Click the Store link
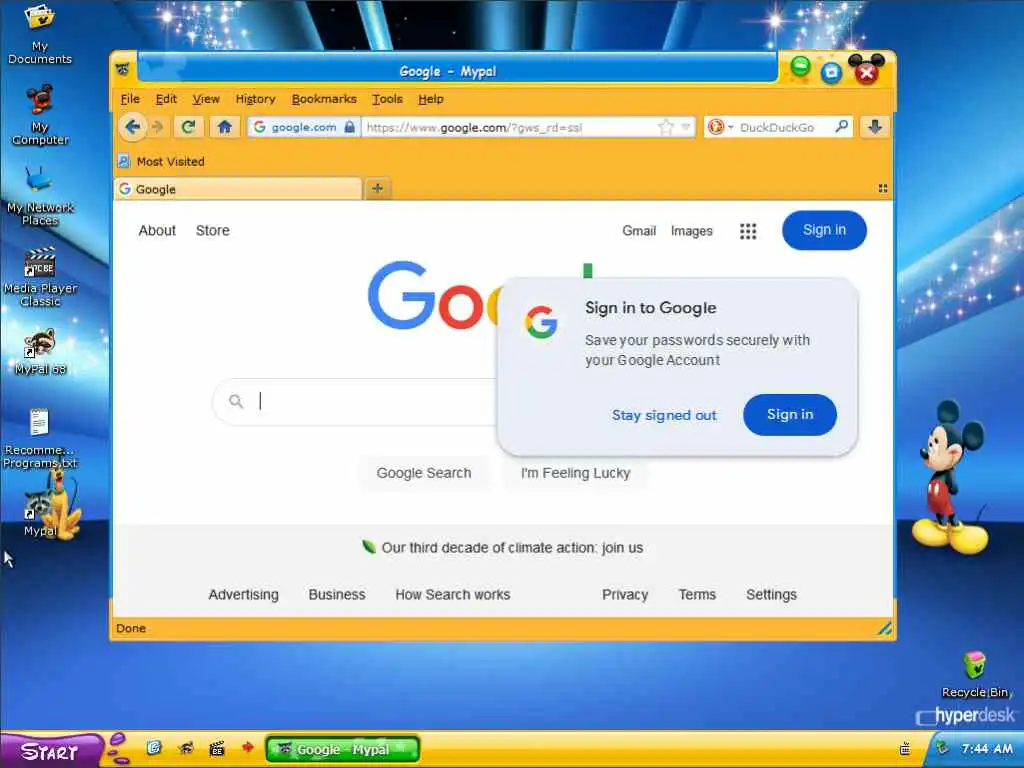The height and width of the screenshot is (768, 1024). pos(213,231)
